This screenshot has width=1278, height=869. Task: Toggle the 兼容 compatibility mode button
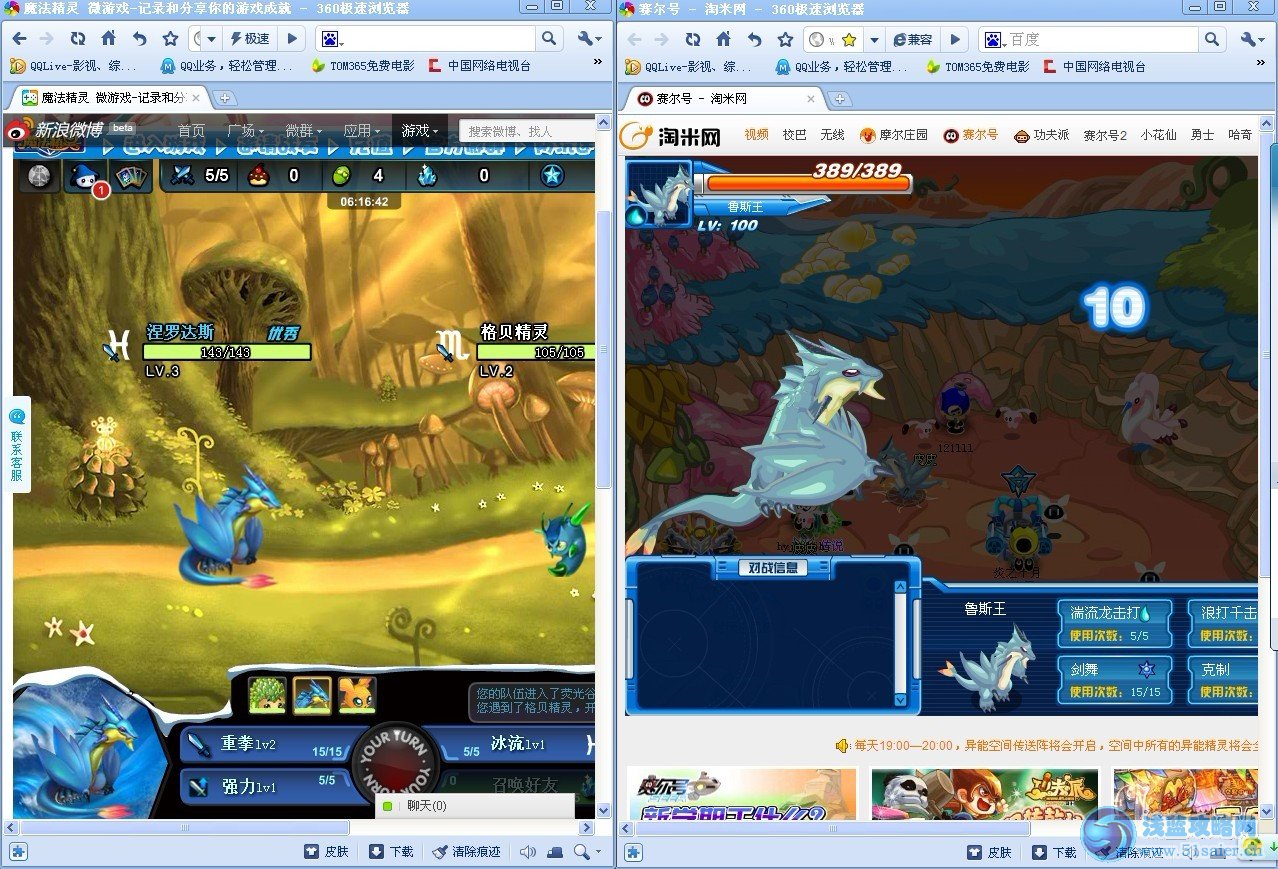(x=911, y=40)
